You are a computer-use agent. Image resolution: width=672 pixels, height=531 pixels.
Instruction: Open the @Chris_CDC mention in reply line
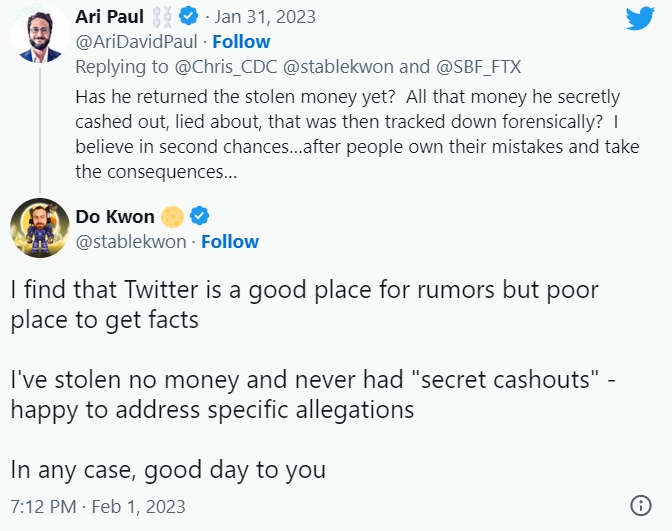coord(226,67)
